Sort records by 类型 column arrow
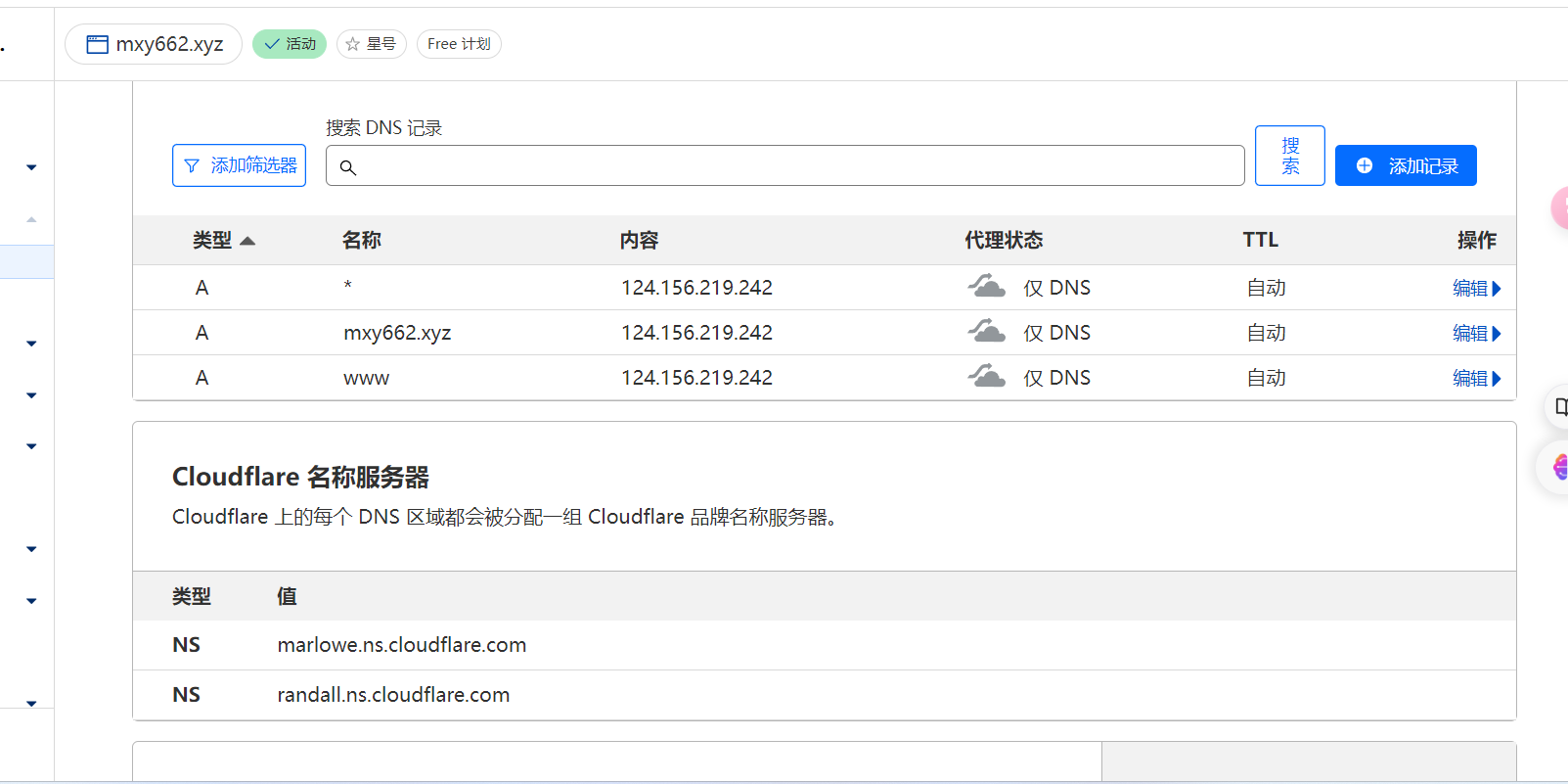 point(247,241)
